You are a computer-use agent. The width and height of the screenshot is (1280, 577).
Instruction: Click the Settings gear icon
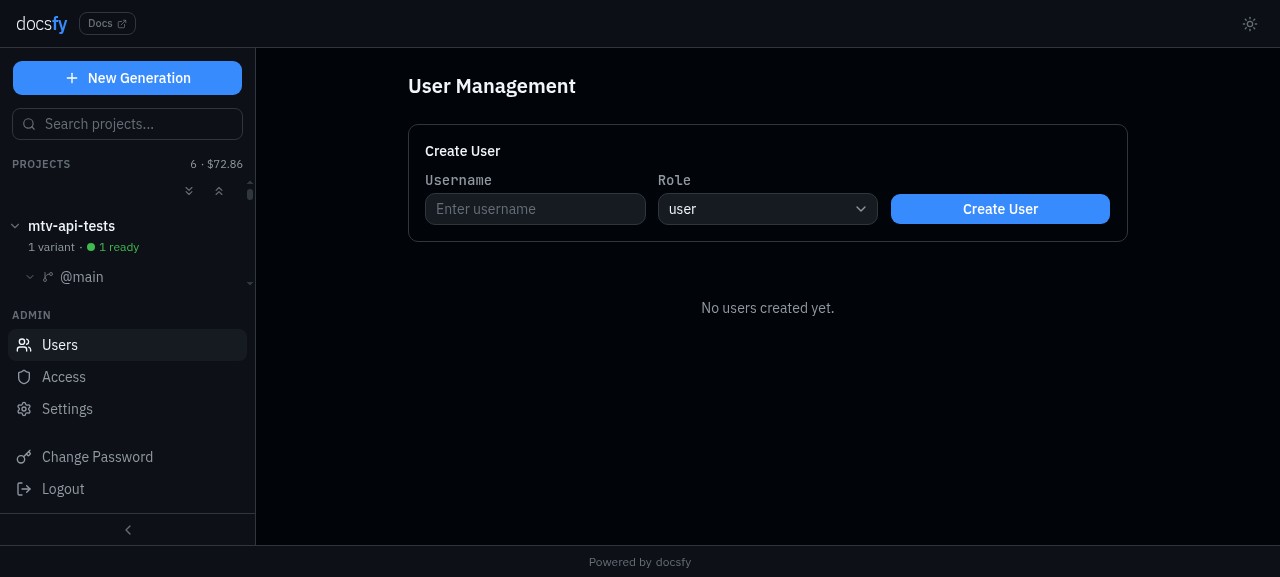(24, 409)
